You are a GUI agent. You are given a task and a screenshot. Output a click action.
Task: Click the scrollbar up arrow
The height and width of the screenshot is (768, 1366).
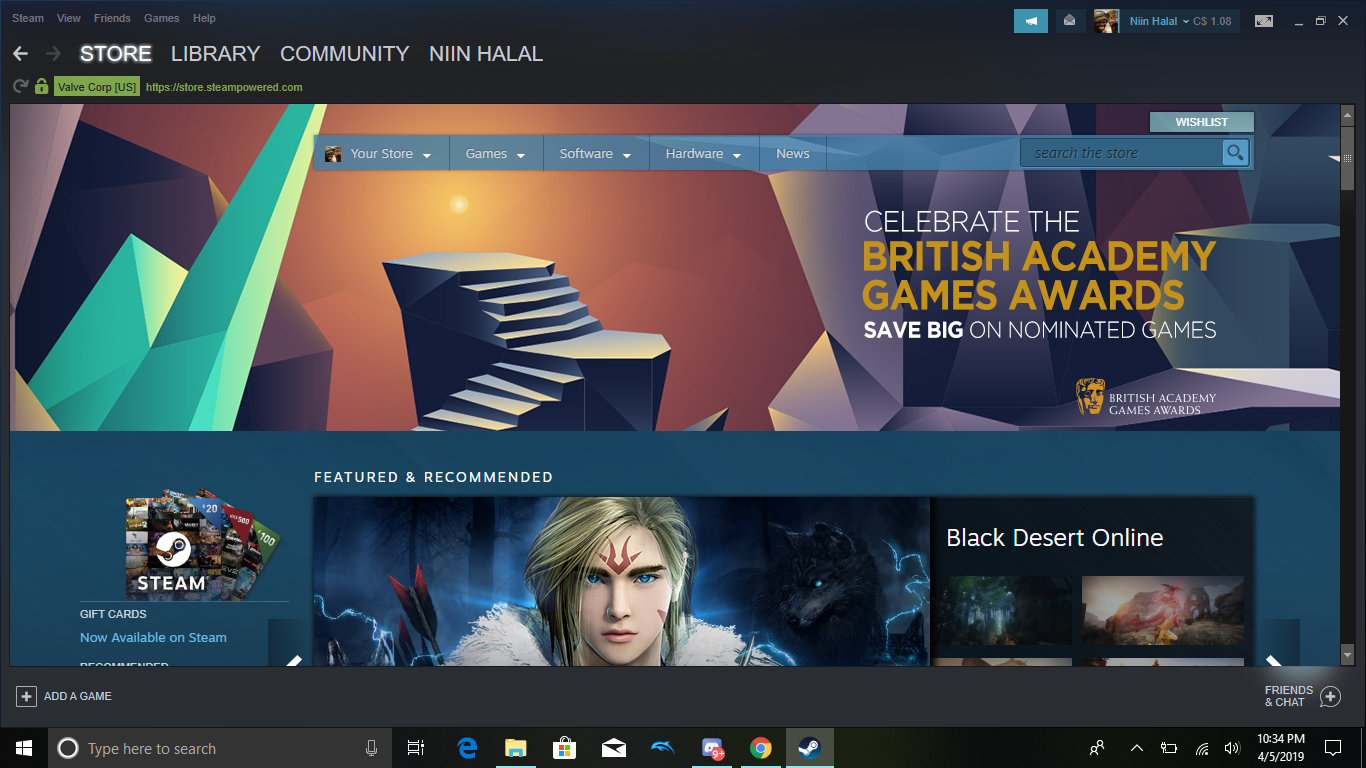1347,115
